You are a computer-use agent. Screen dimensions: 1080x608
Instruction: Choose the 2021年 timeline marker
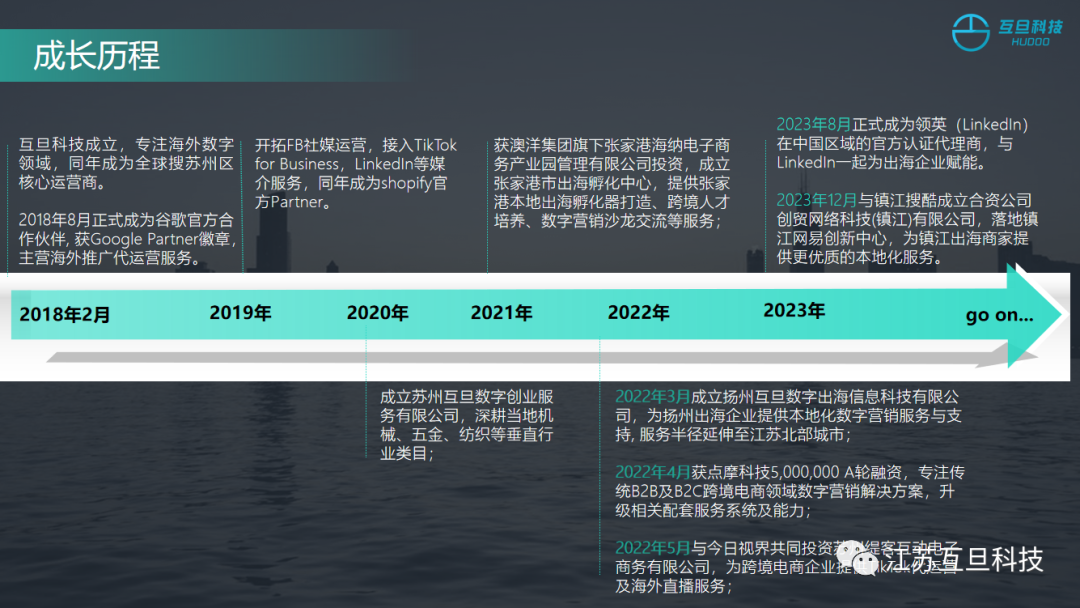[x=501, y=313]
